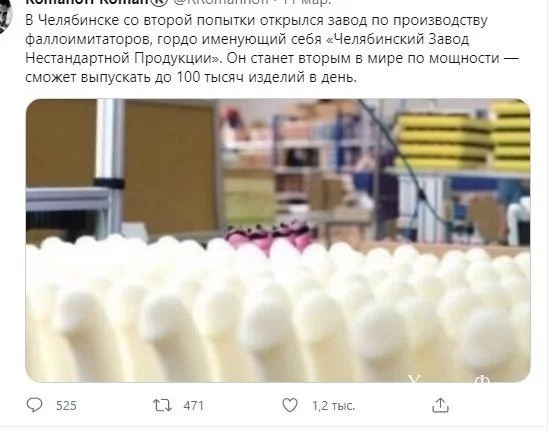Like the tweet with heart icon
The height and width of the screenshot is (431, 549).
click(290, 405)
